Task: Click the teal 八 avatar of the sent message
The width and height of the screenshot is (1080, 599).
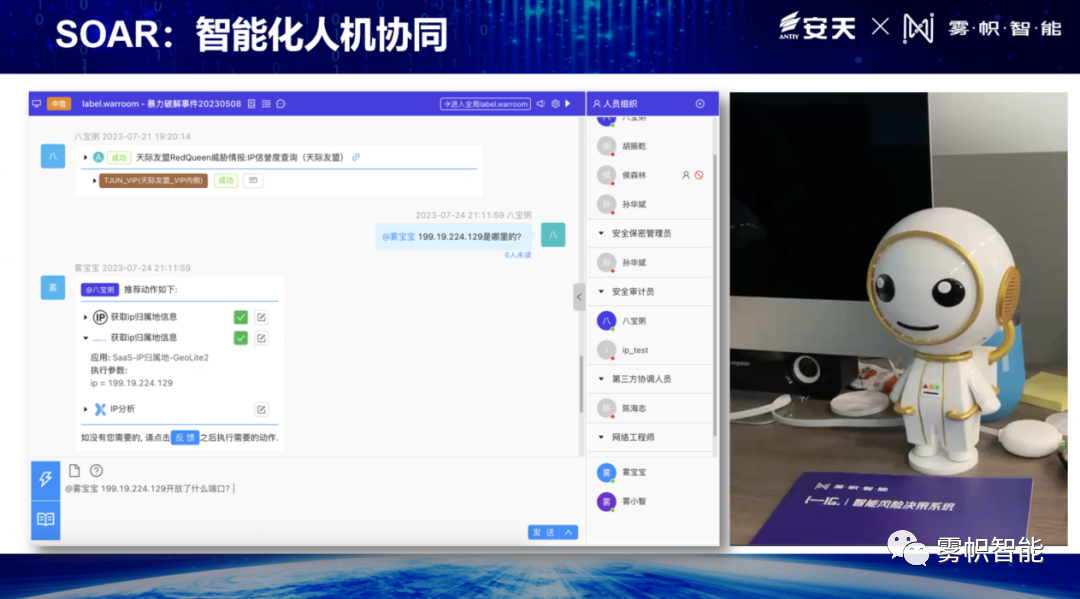Action: [553, 235]
